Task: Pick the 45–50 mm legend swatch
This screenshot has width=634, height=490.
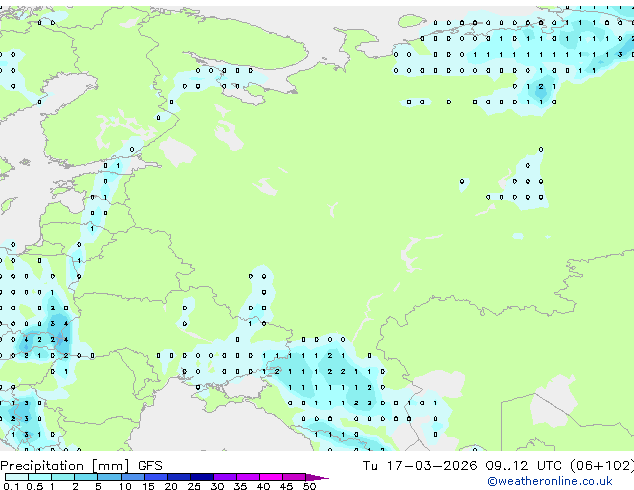Action: point(294,477)
